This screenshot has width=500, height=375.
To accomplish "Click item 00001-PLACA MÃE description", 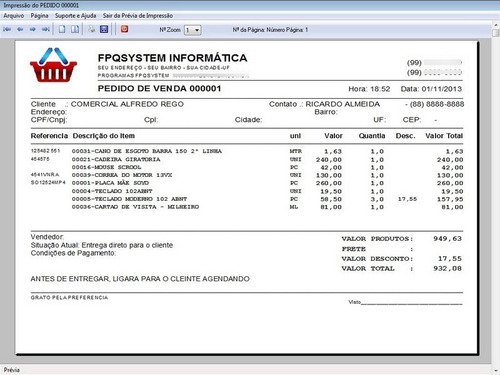I will click(110, 183).
